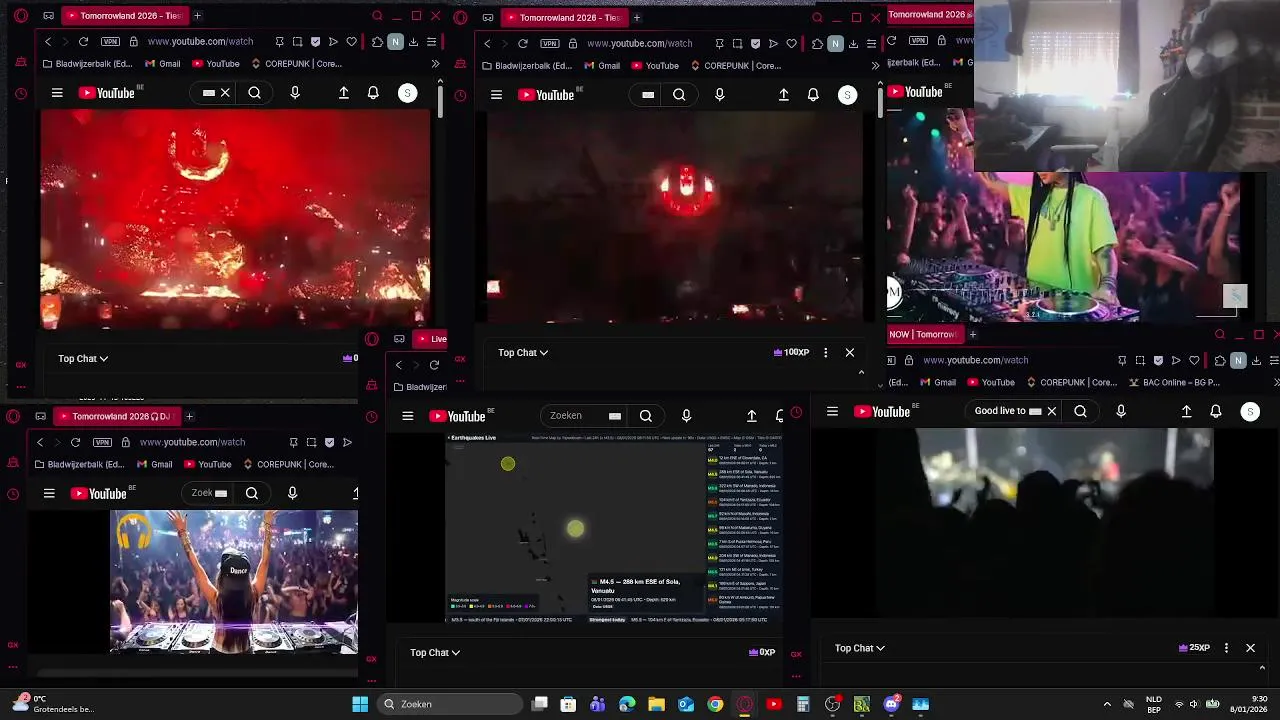Expand Top Chat dropdown in earthquake window

[x=435, y=653]
